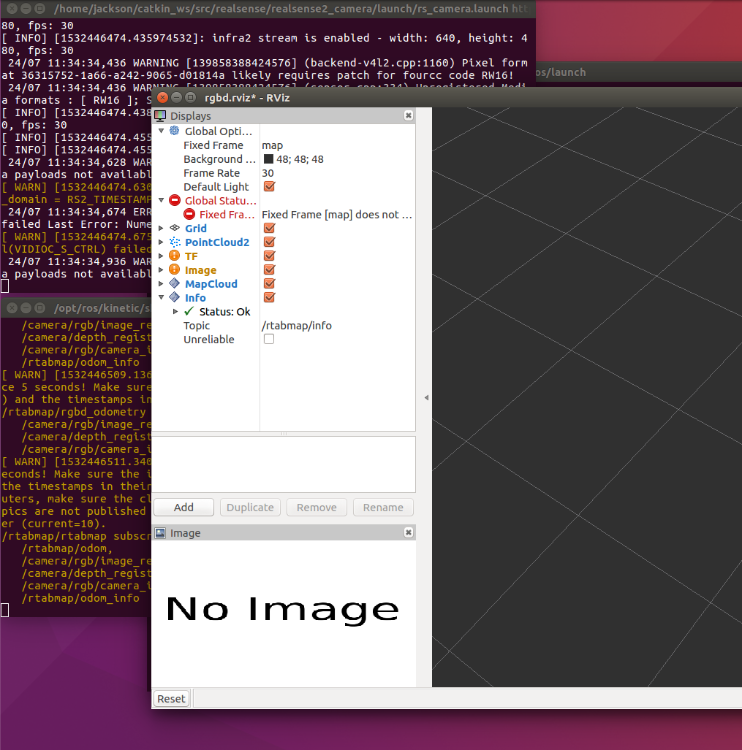This screenshot has height=750, width=742.
Task: Close the Displays panel
Action: tap(408, 116)
